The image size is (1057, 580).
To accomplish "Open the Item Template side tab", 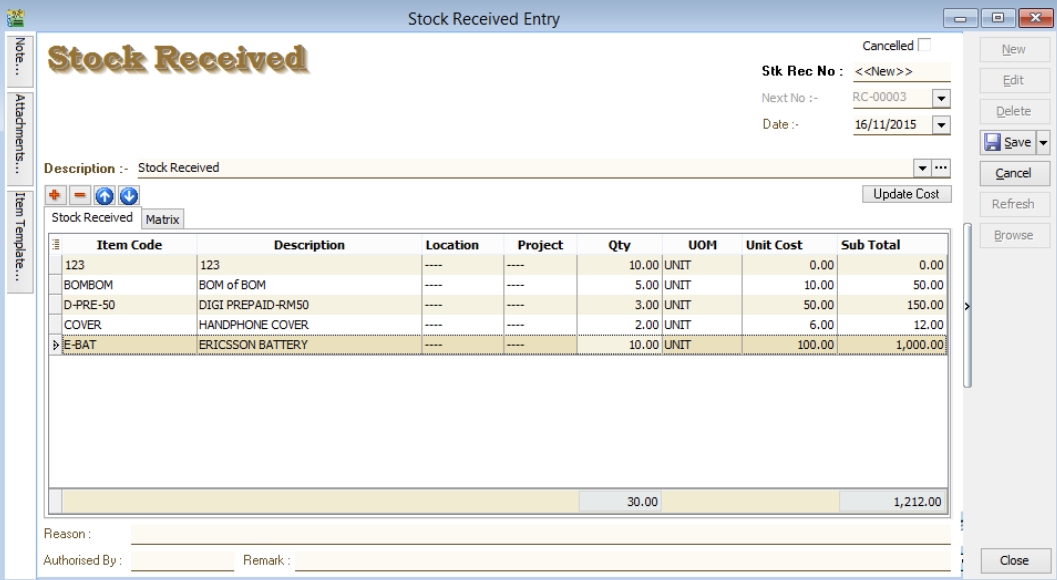I will pyautogui.click(x=20, y=229).
